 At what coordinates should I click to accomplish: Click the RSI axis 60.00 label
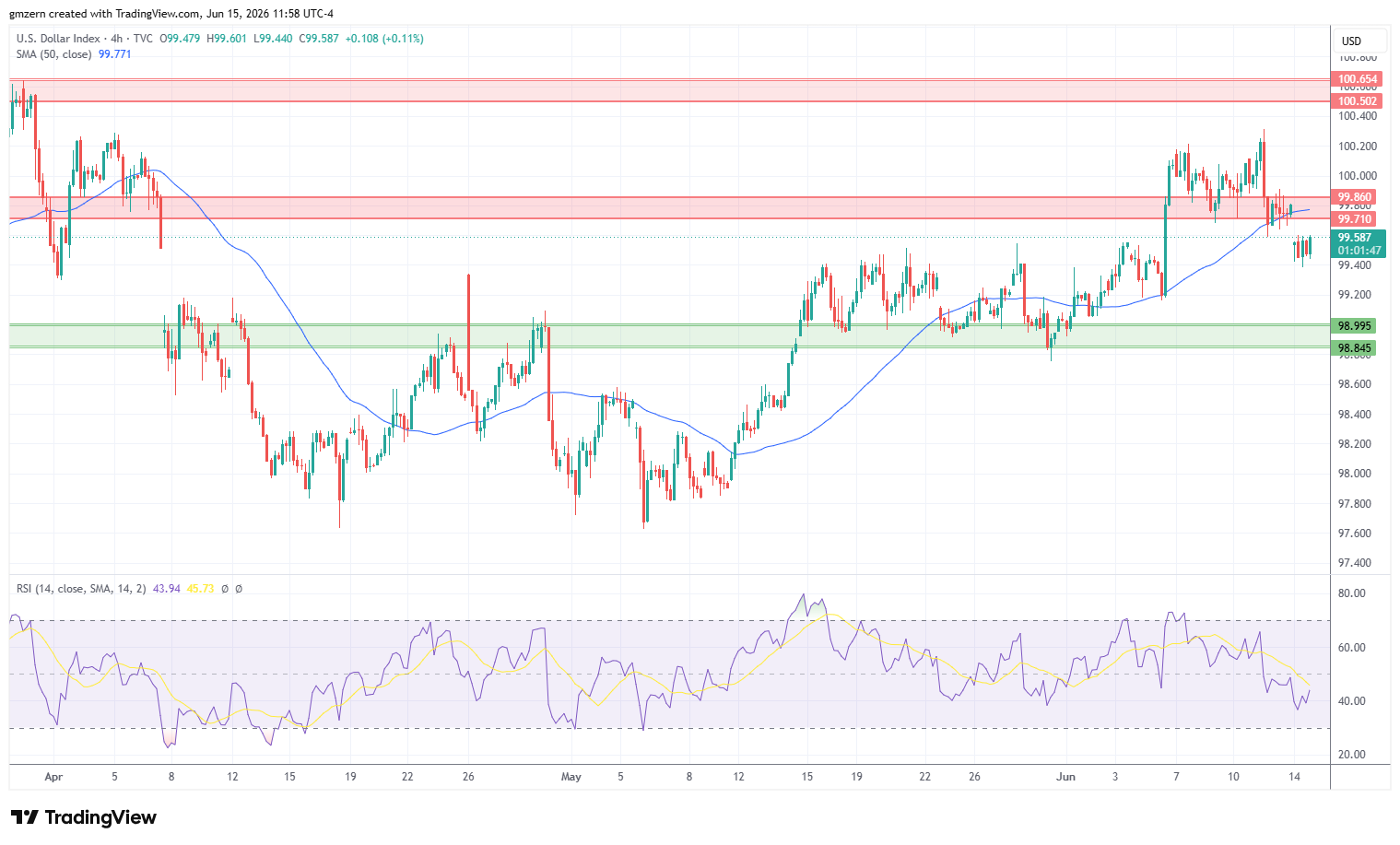tap(1352, 648)
